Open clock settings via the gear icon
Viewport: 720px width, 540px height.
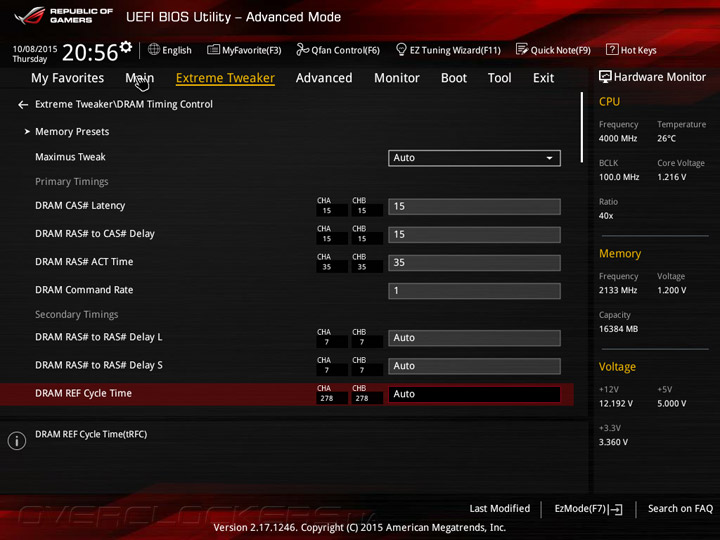tap(126, 46)
